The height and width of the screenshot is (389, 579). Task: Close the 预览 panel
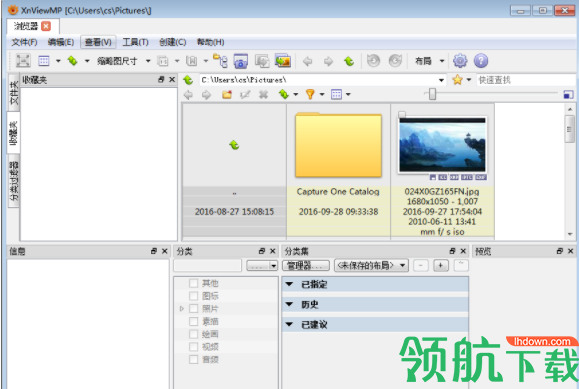pos(571,251)
